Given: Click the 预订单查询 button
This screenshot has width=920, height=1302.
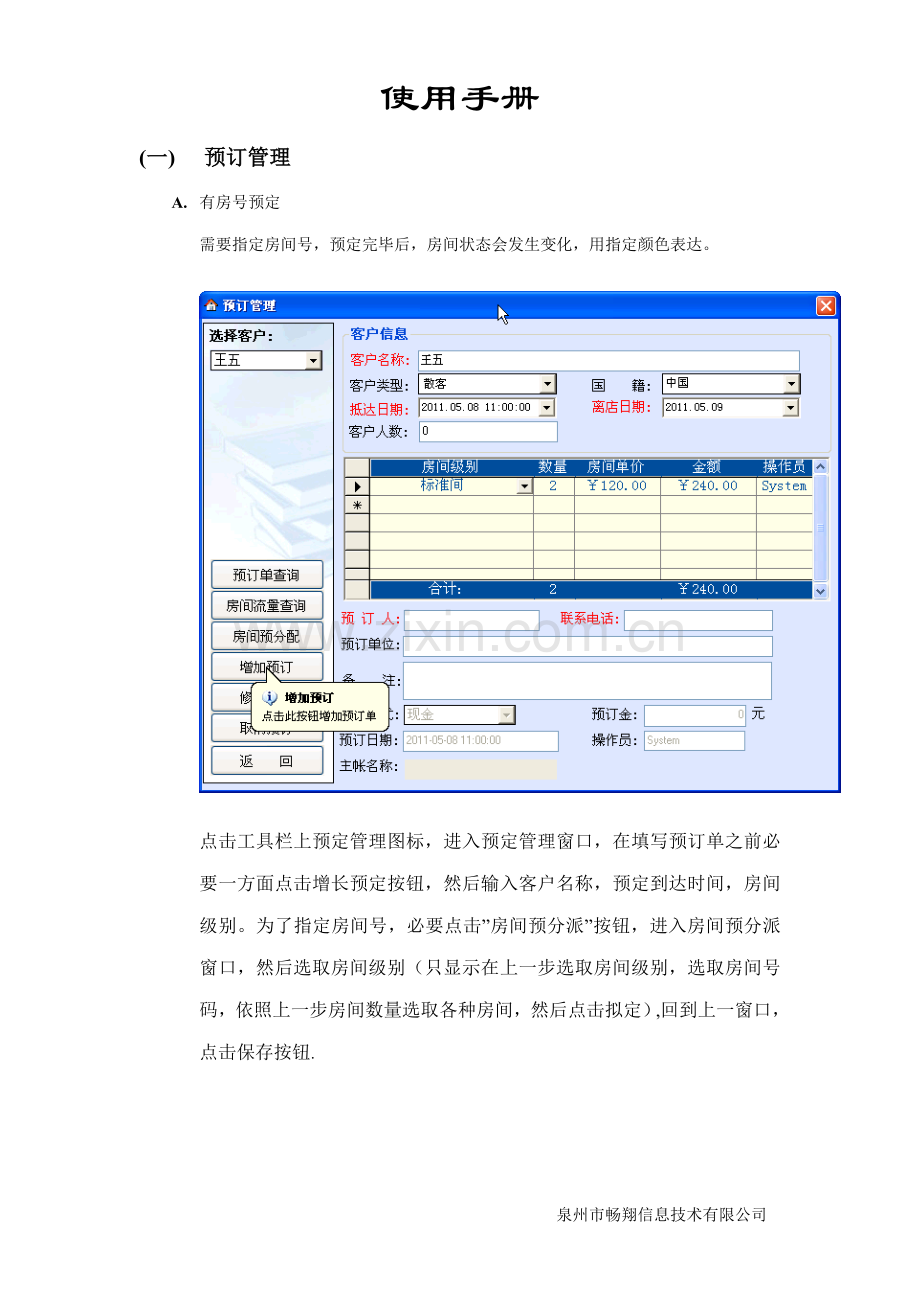Looking at the screenshot, I should 267,575.
